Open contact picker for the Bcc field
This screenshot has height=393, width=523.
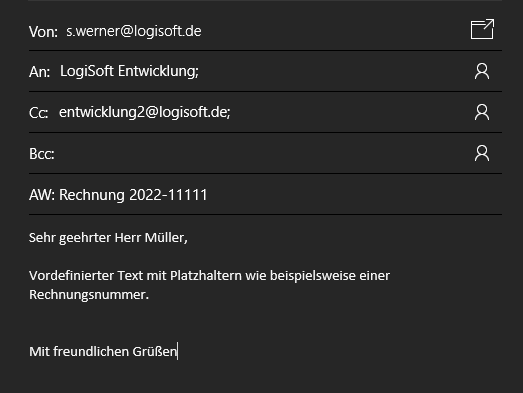pos(482,153)
